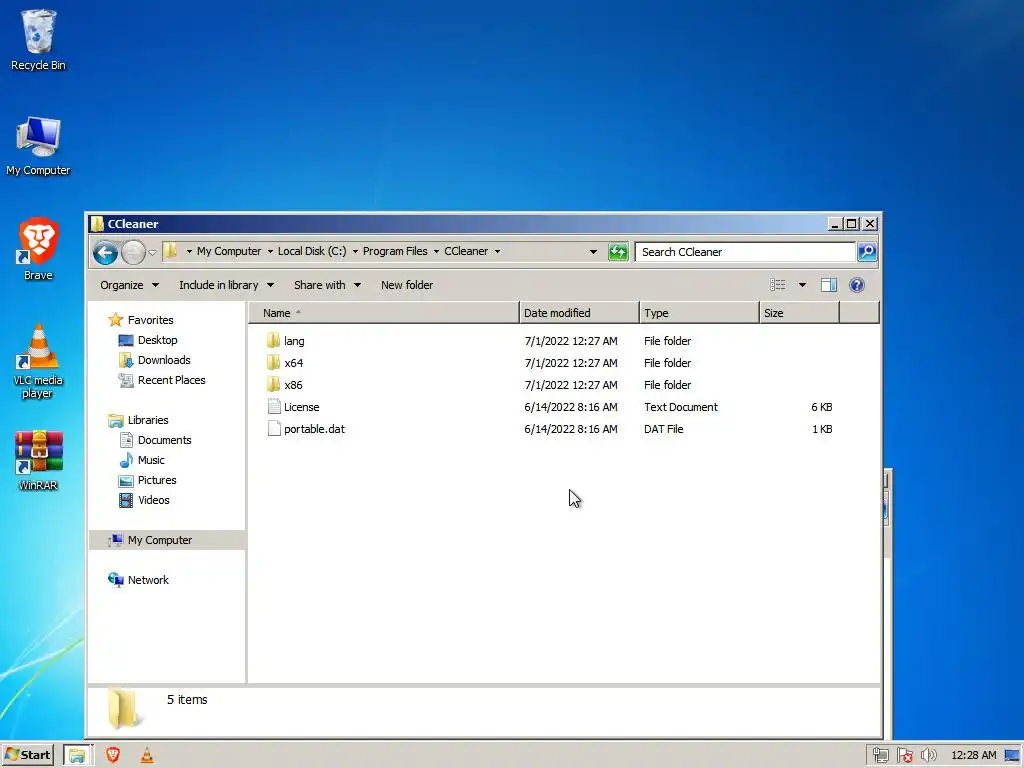
Task: Select the License text document icon
Action: tap(274, 407)
